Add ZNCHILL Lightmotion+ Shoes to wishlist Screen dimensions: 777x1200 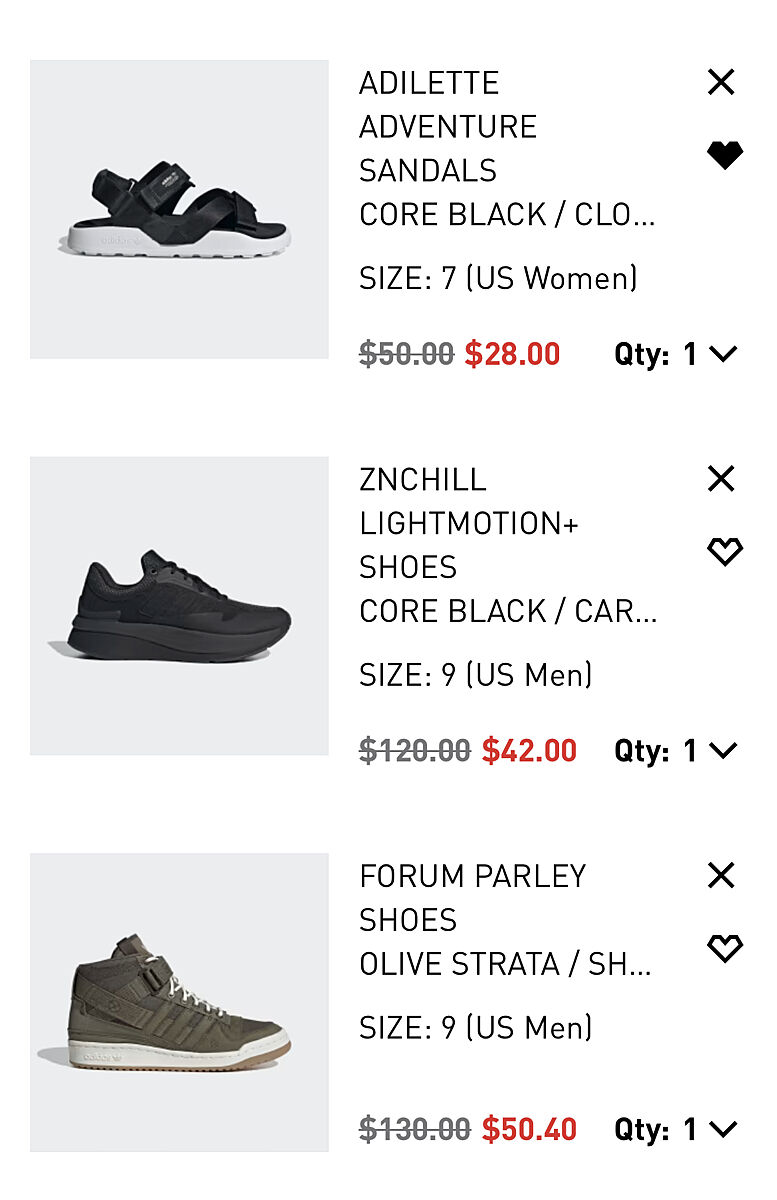tap(724, 552)
